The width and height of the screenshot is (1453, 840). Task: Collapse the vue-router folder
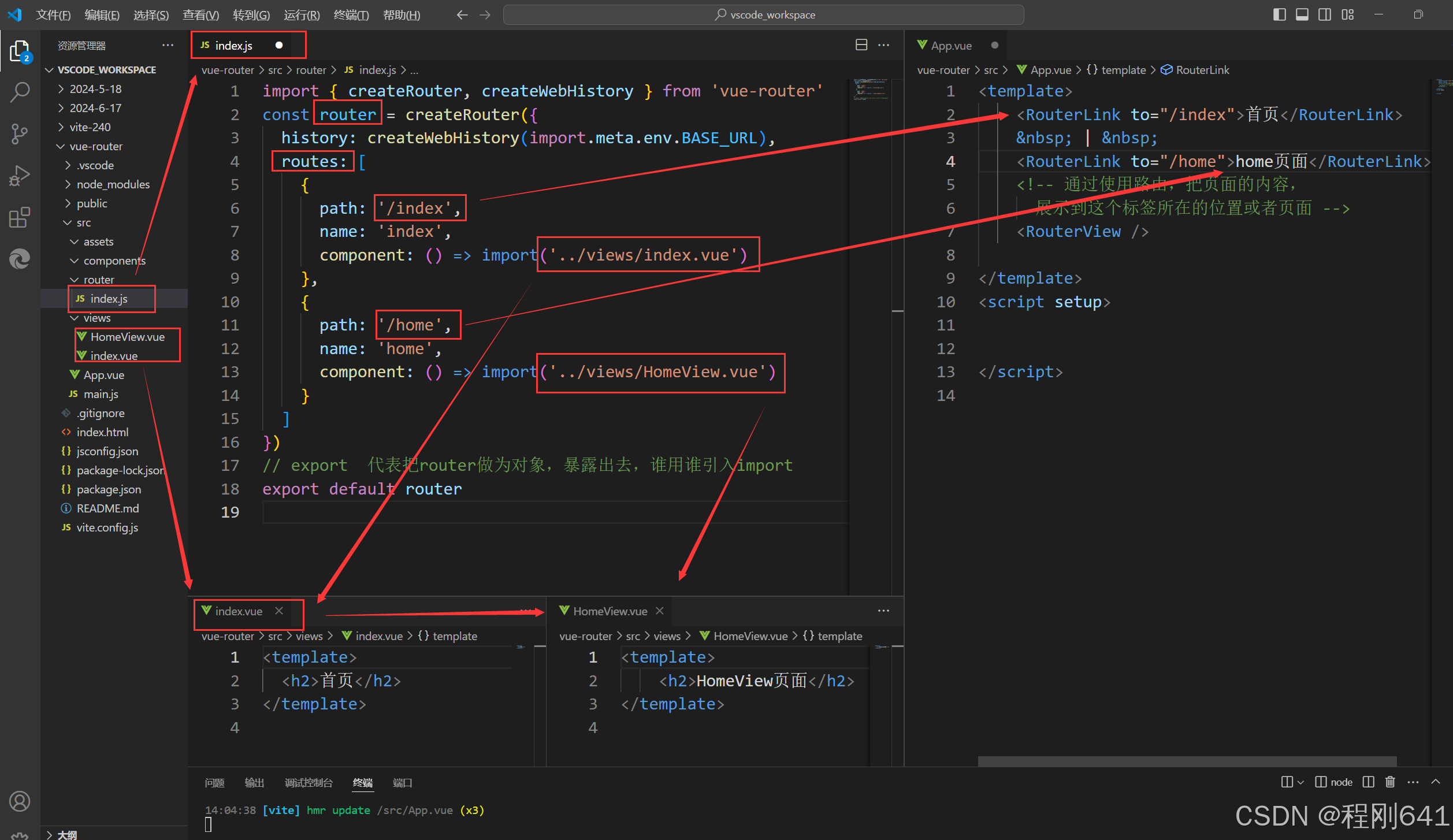pos(96,146)
